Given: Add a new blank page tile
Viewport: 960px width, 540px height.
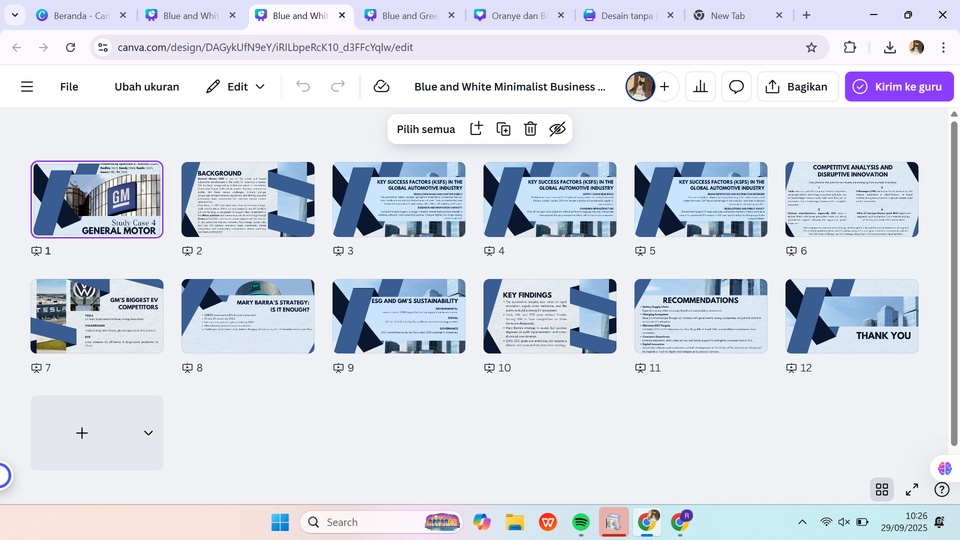Looking at the screenshot, I should coord(82,433).
